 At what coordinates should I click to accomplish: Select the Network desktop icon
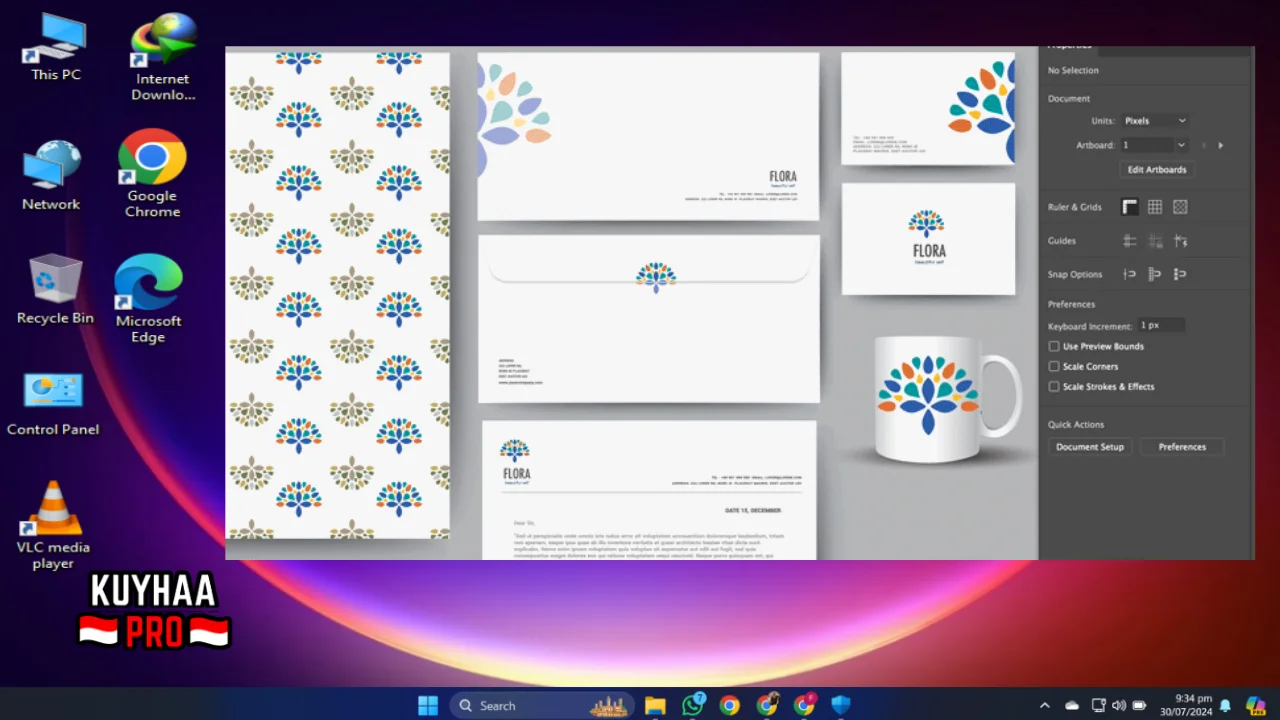click(51, 176)
